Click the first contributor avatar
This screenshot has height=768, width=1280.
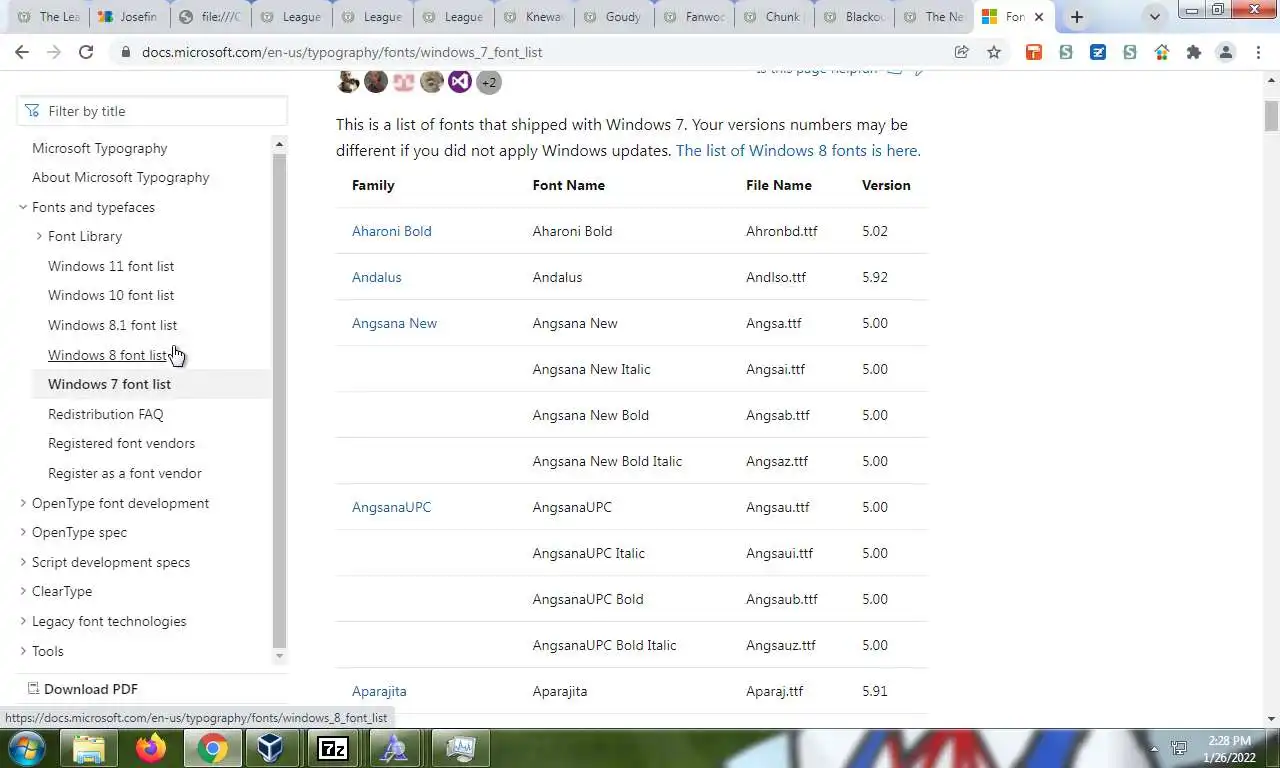click(348, 82)
